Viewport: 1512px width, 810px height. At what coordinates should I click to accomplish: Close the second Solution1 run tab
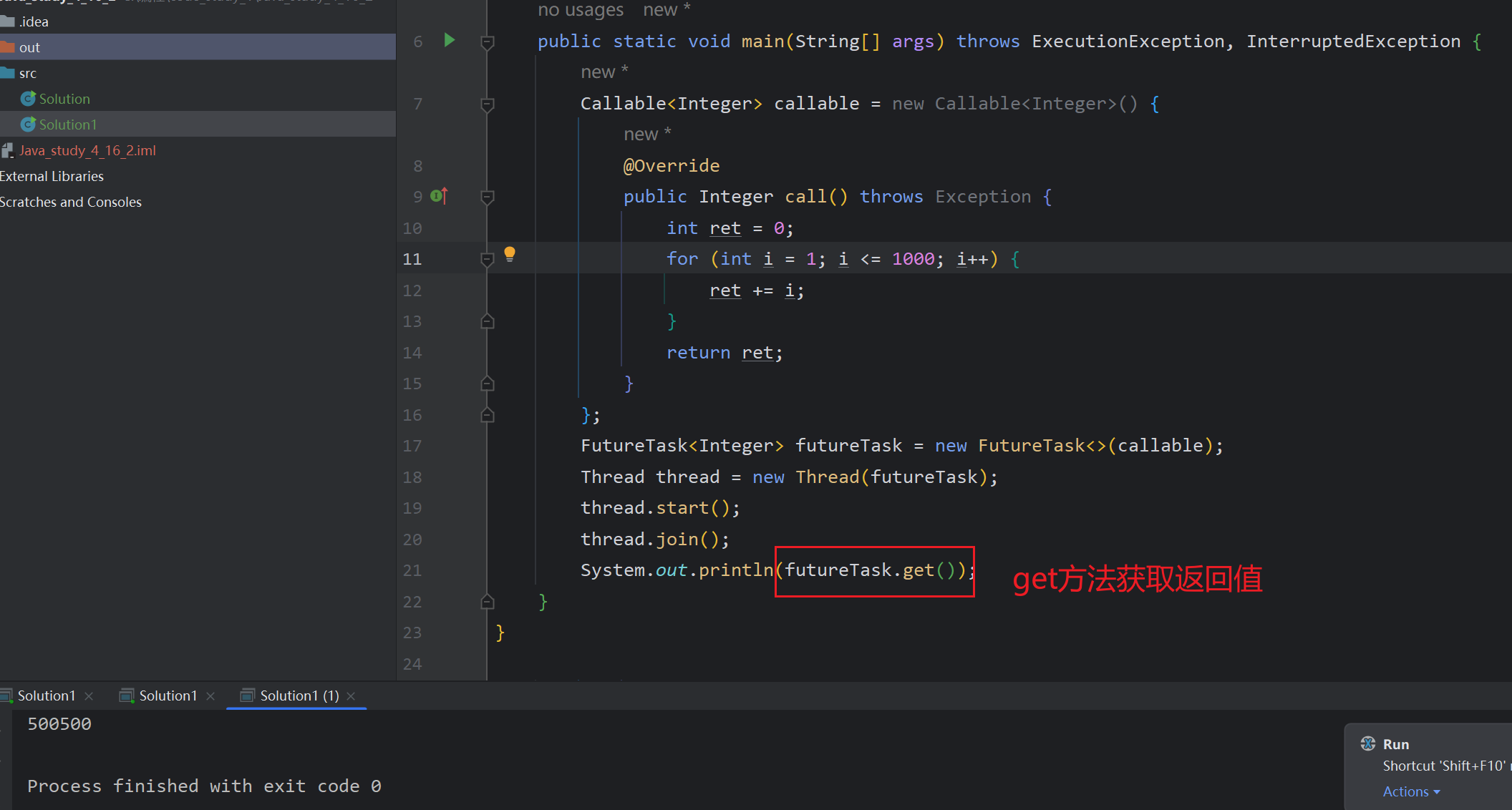[x=210, y=696]
